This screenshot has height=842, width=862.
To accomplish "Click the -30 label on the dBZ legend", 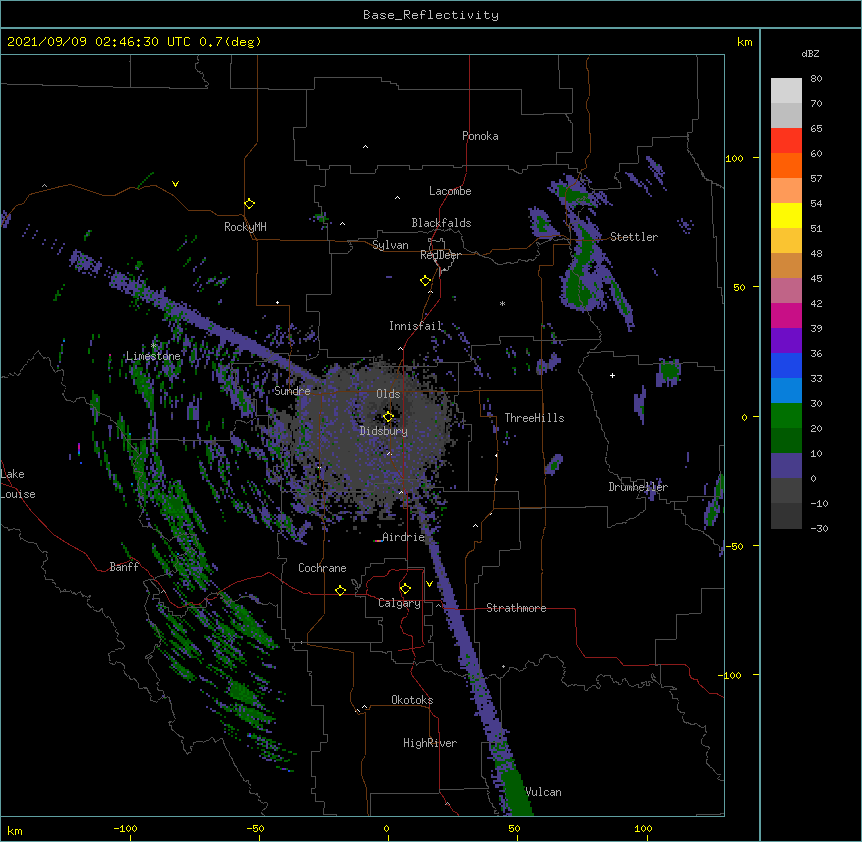I will tap(819, 528).
